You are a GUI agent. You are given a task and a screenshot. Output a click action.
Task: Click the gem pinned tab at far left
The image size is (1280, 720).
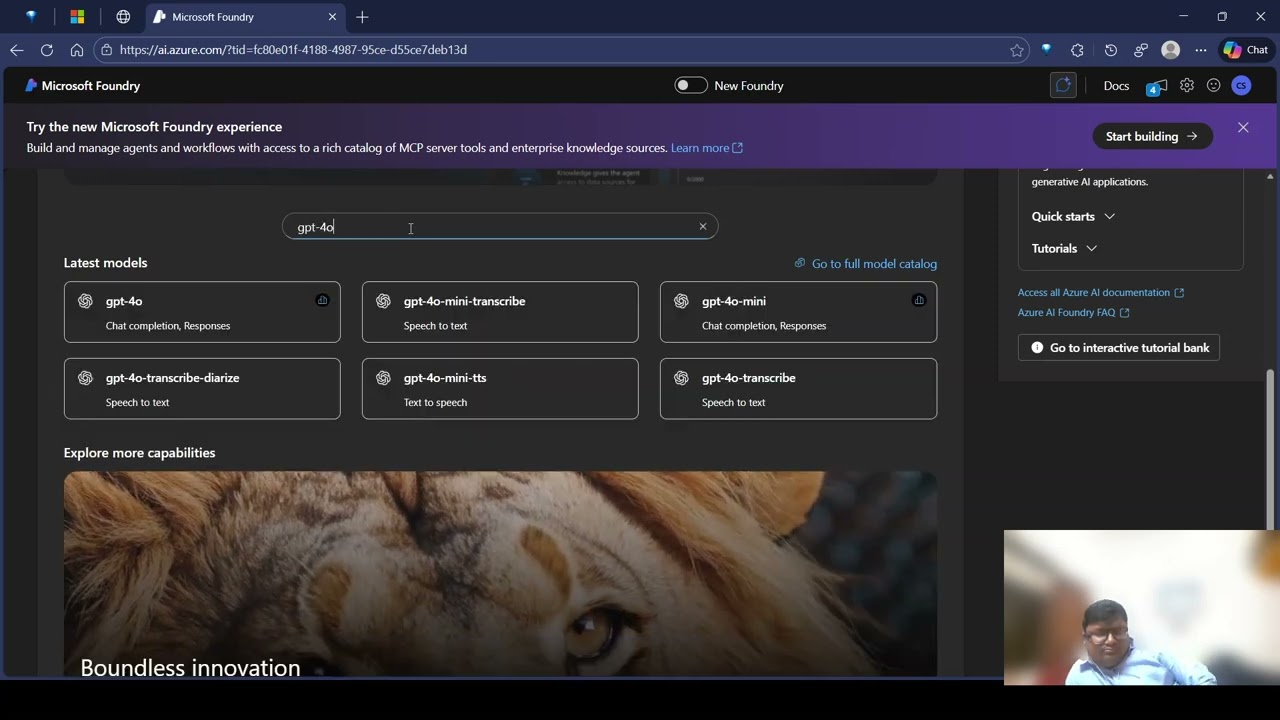31,17
